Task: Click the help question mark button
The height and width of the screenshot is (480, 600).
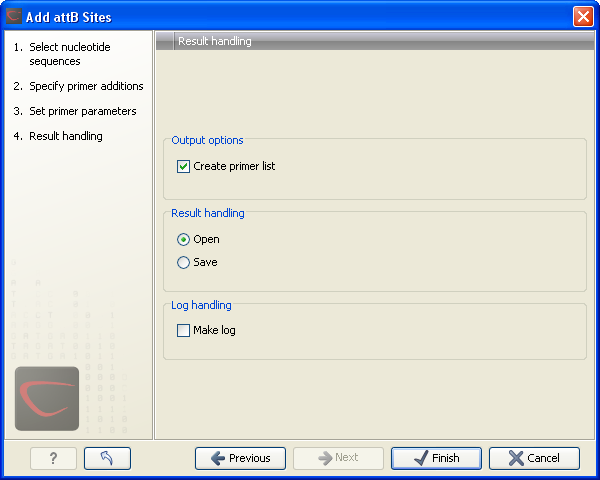Action: pos(53,458)
